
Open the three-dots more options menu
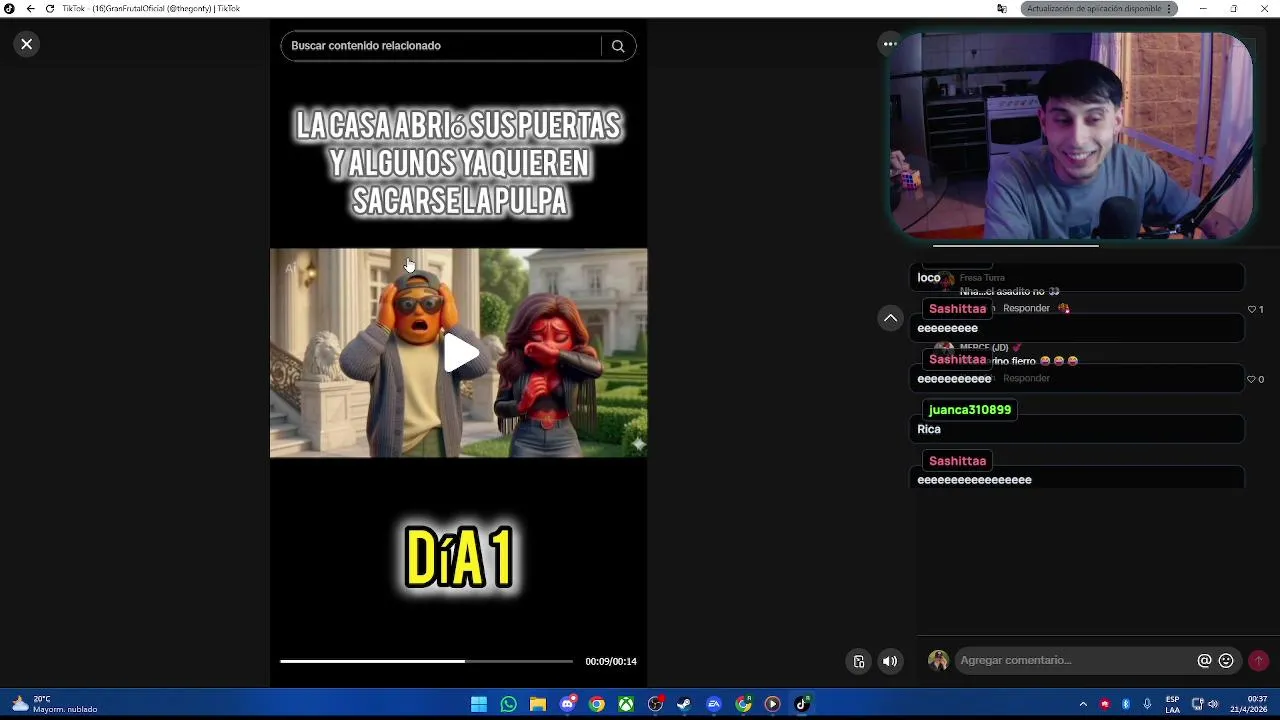tap(890, 44)
